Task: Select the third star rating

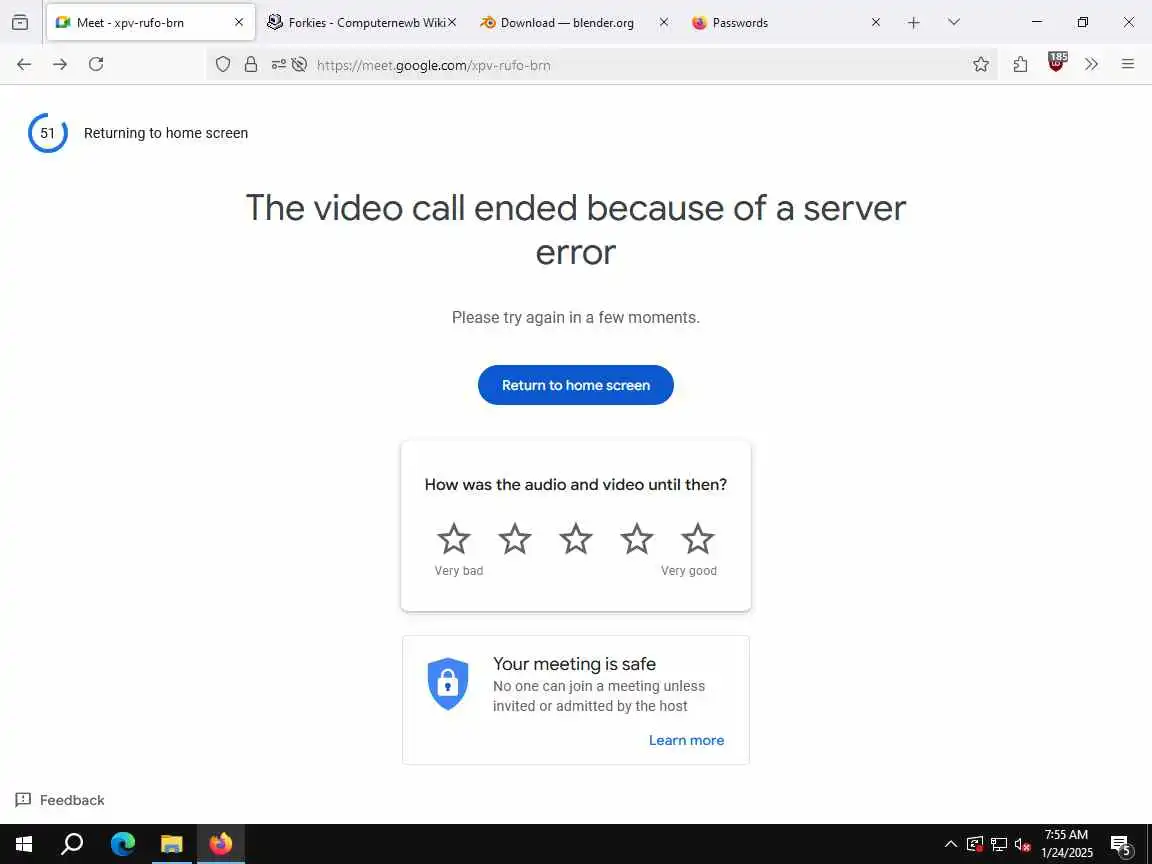Action: [576, 539]
